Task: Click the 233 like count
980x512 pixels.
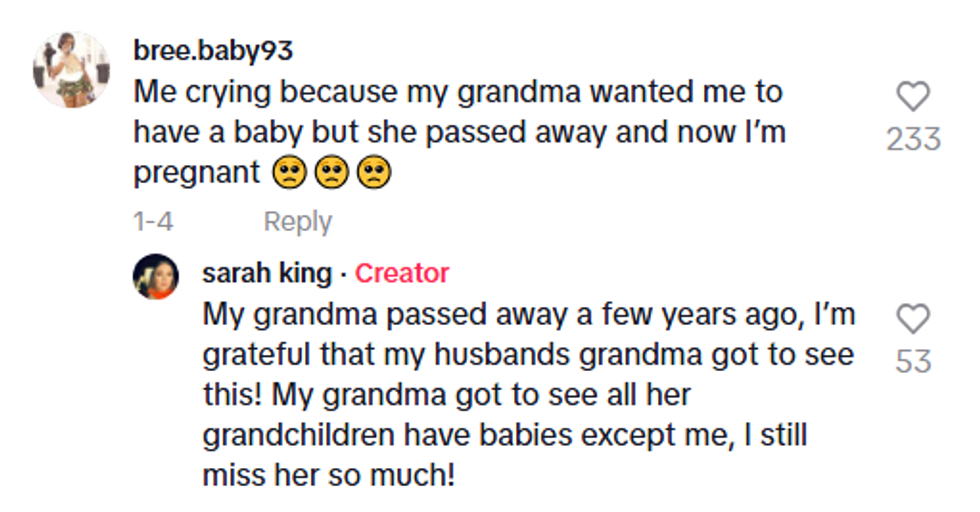Action: coord(913,138)
